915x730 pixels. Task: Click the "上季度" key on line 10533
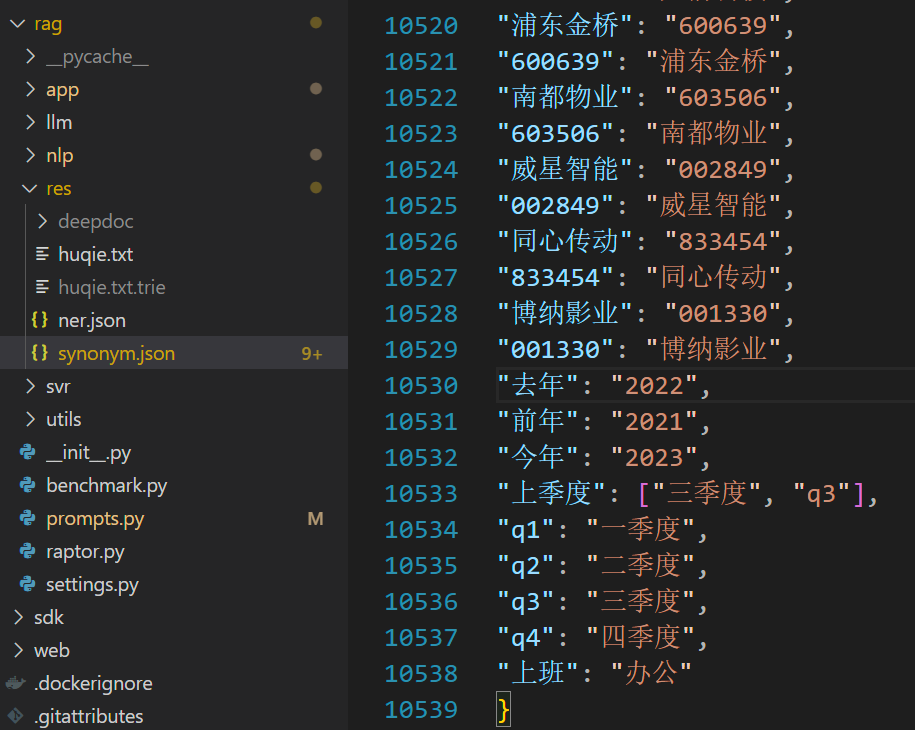click(551, 493)
